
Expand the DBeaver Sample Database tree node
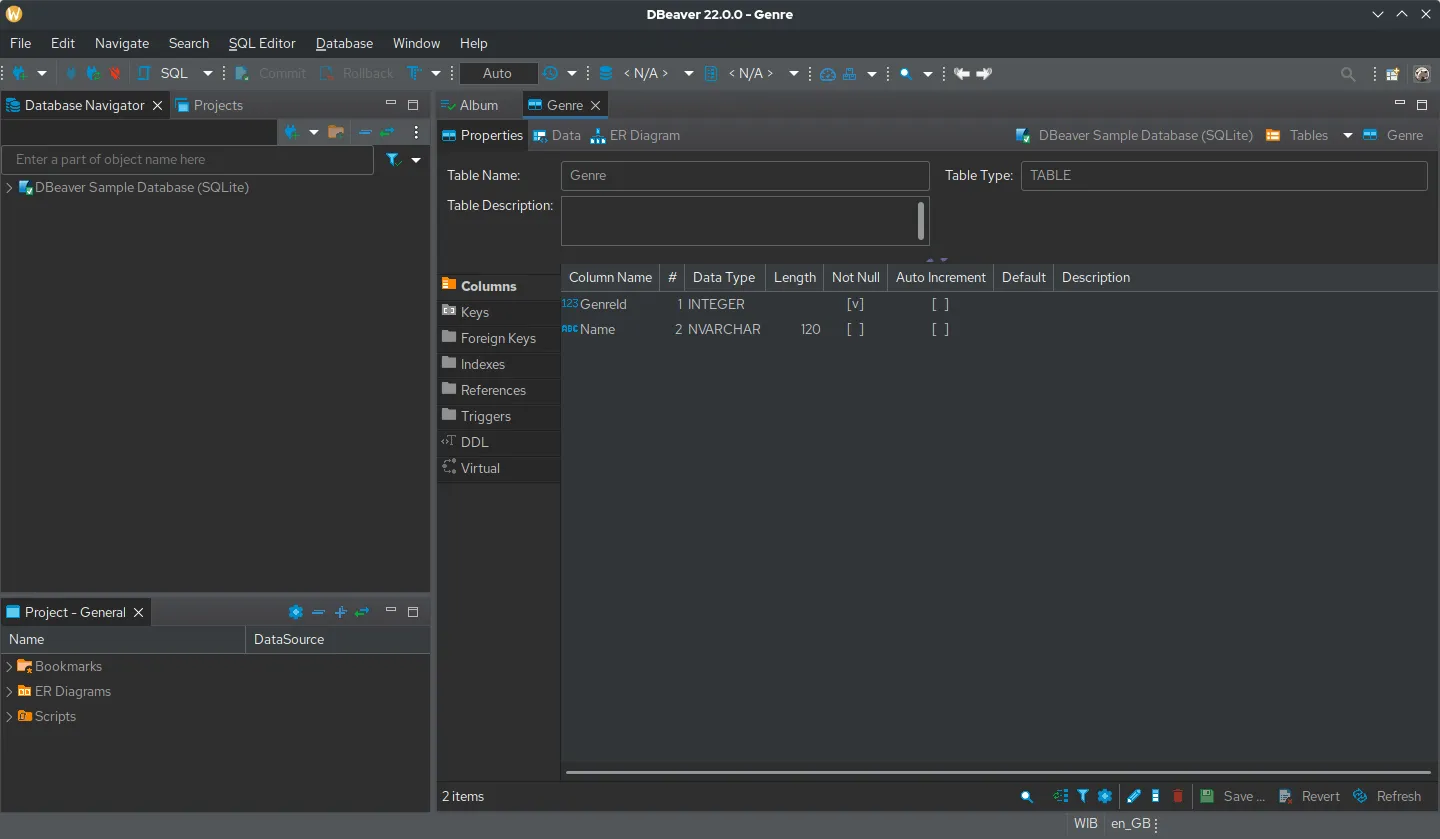click(10, 188)
